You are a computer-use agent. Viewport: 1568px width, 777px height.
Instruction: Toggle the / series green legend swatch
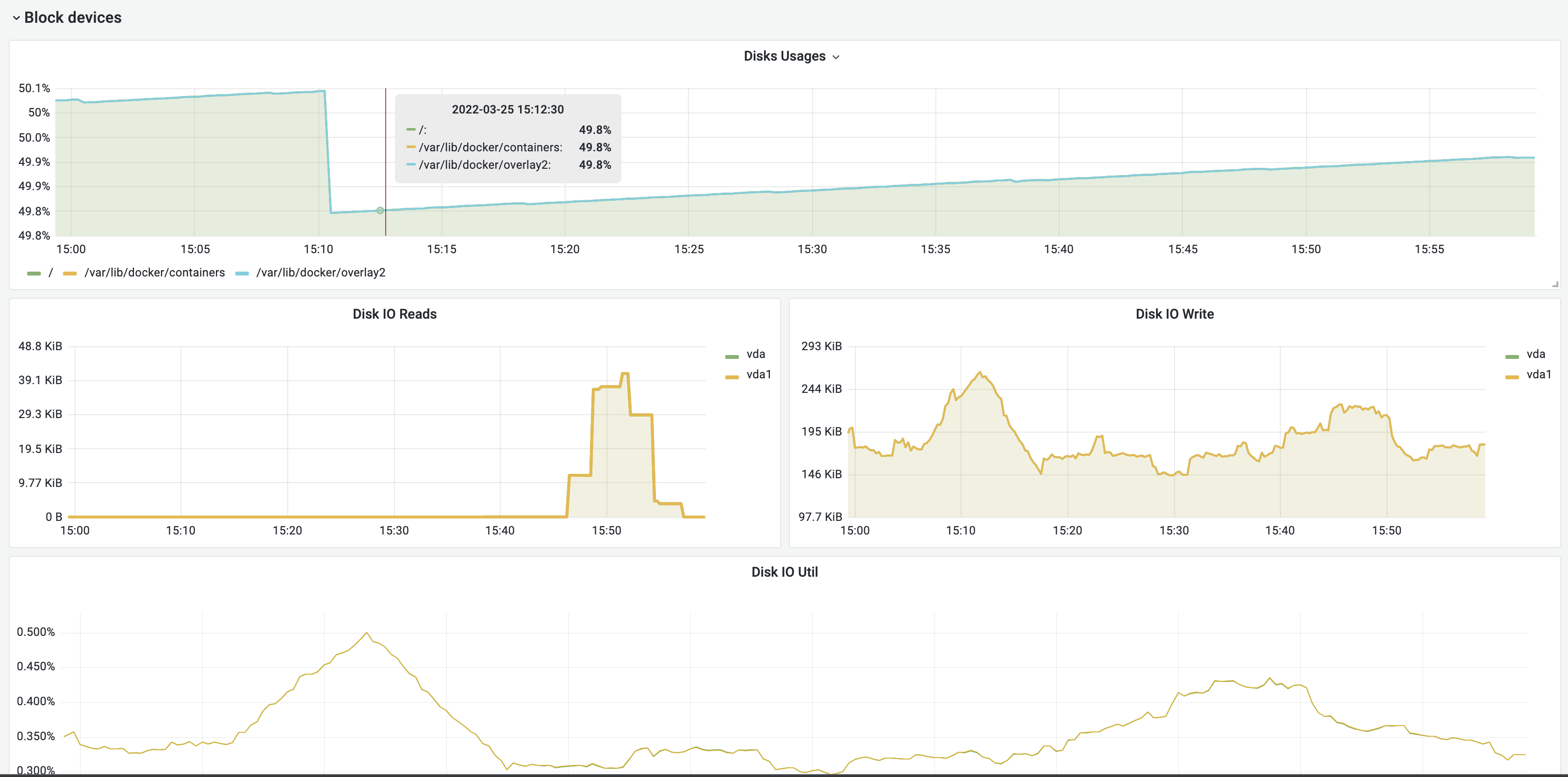(34, 273)
